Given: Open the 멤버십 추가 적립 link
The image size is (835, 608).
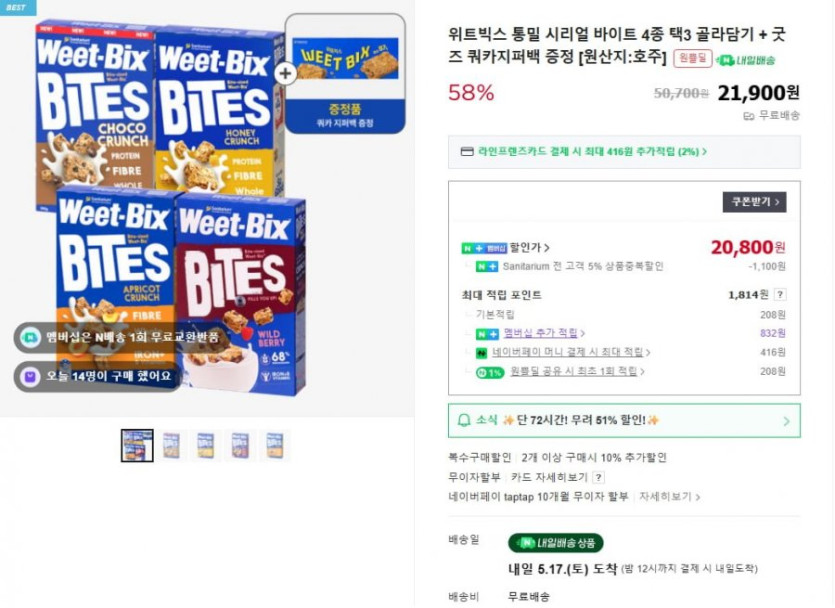Looking at the screenshot, I should click(544, 333).
